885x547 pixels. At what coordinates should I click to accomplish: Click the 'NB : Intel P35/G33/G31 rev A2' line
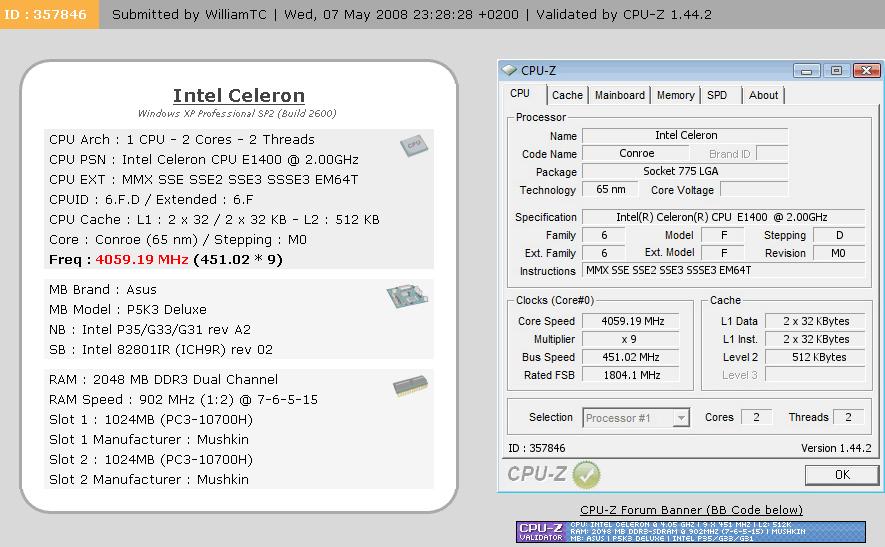tap(150, 330)
